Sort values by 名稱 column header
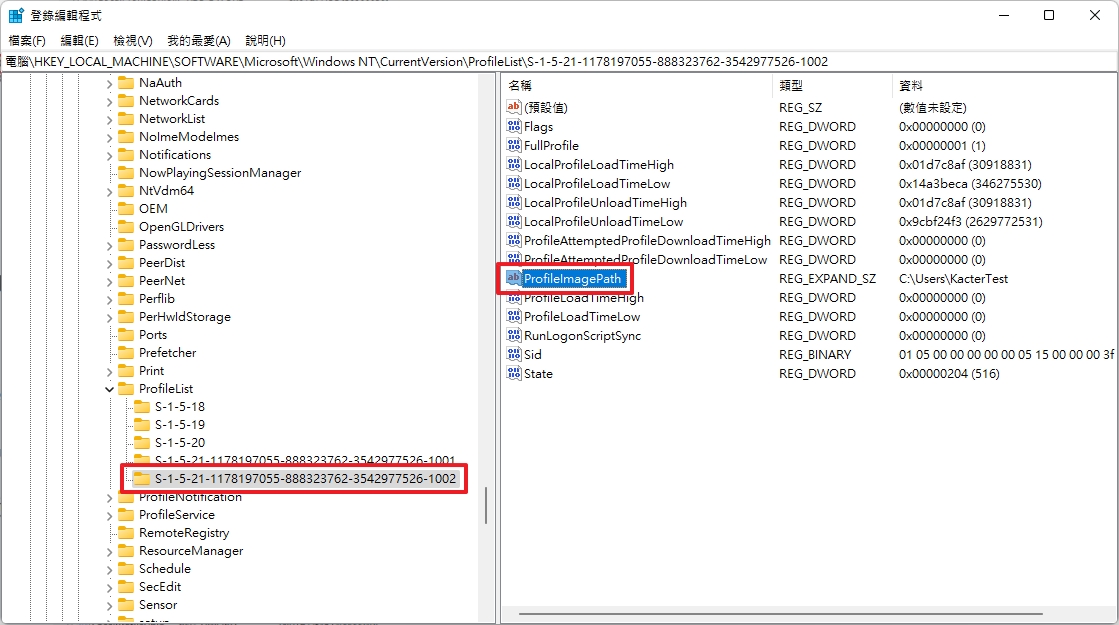Image resolution: width=1119 pixels, height=625 pixels. pyautogui.click(x=520, y=86)
